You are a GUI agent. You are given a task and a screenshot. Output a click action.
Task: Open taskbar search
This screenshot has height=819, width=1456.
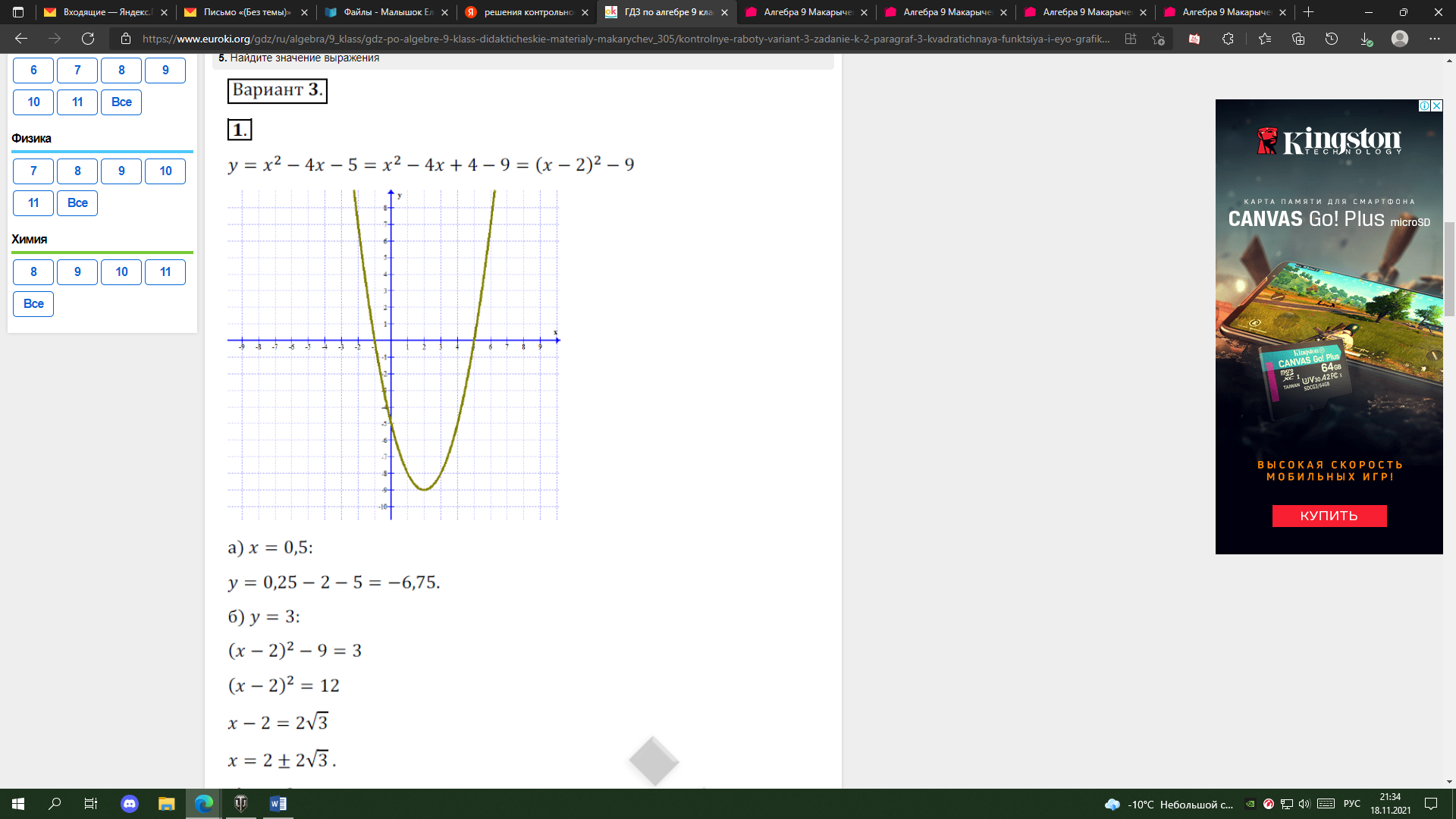coord(55,804)
